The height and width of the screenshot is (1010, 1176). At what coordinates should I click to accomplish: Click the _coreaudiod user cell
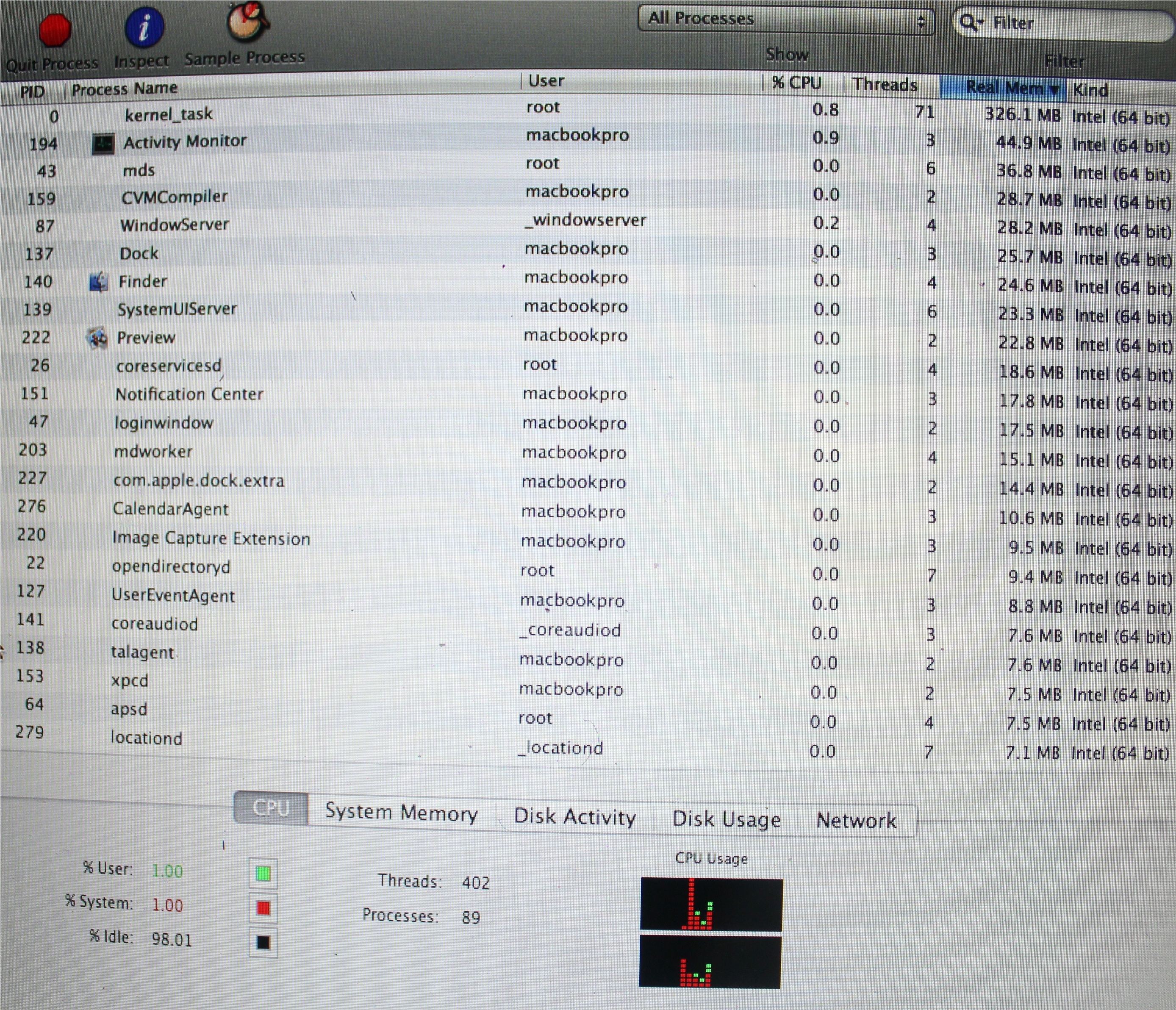570,630
